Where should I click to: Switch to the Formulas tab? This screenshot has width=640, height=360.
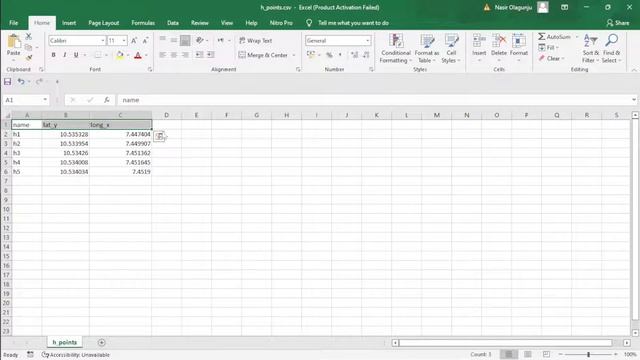(143, 23)
